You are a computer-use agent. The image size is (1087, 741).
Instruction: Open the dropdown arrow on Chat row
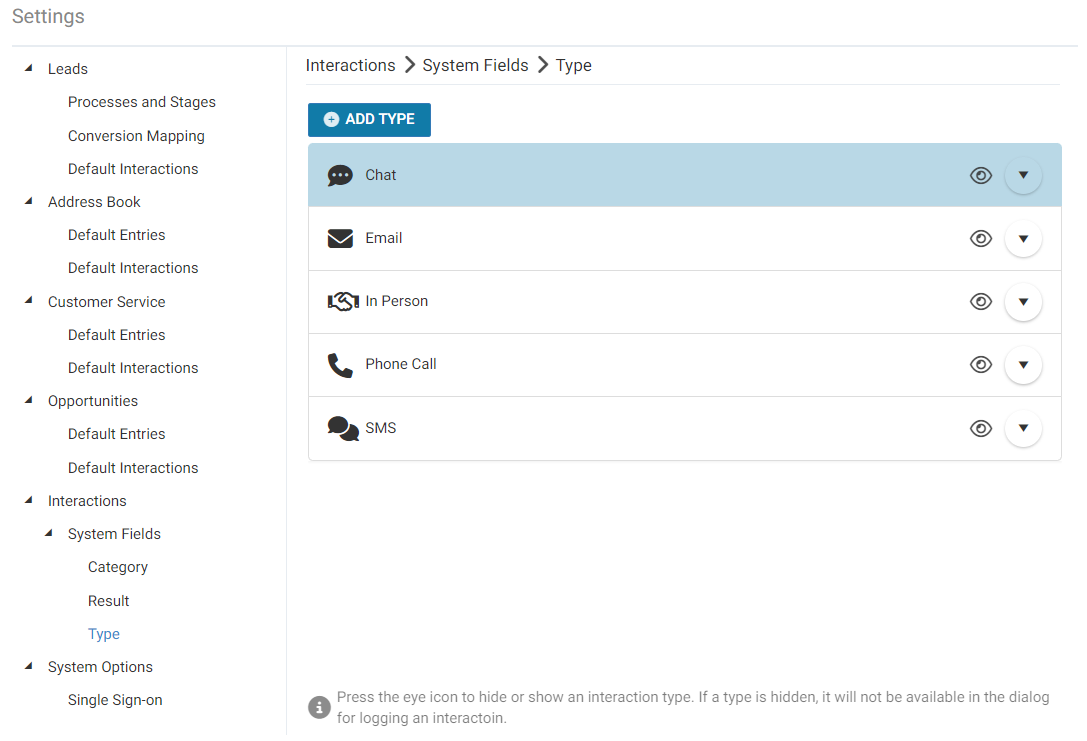coord(1023,175)
